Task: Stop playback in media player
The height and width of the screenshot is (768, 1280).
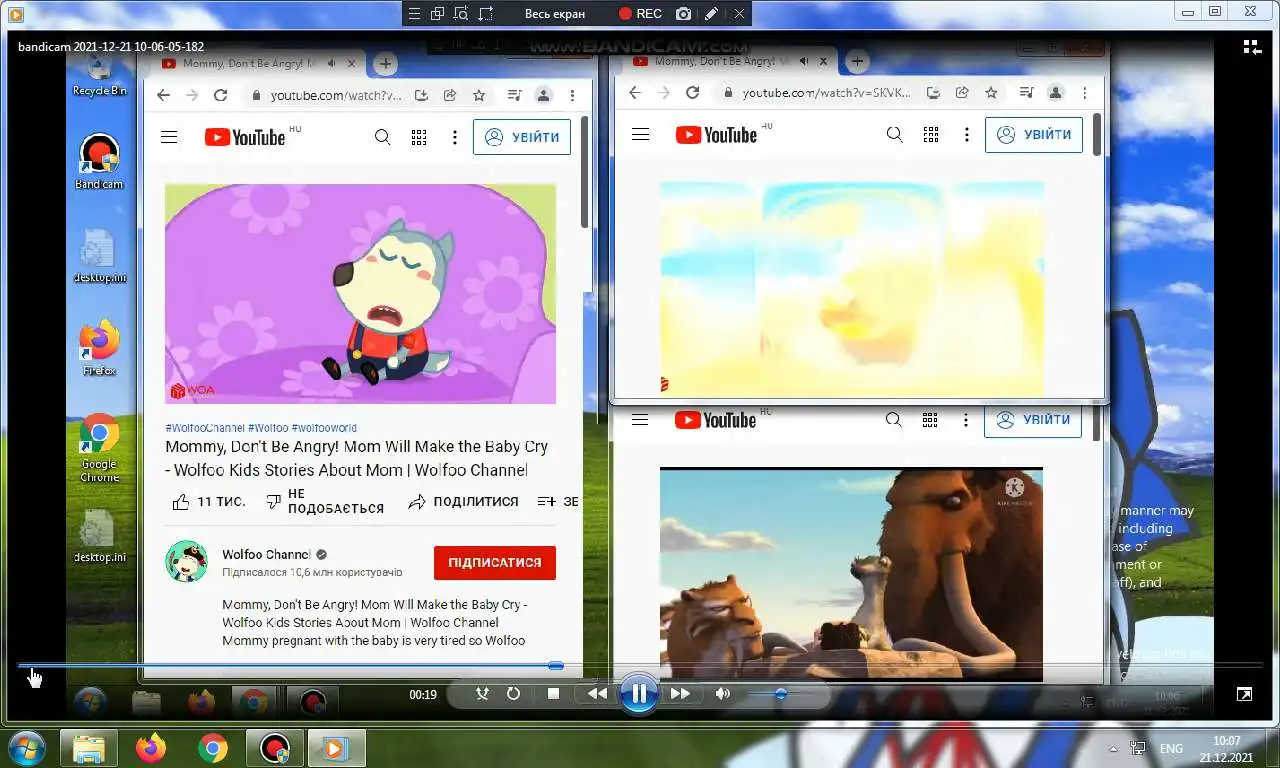Action: pyautogui.click(x=553, y=693)
